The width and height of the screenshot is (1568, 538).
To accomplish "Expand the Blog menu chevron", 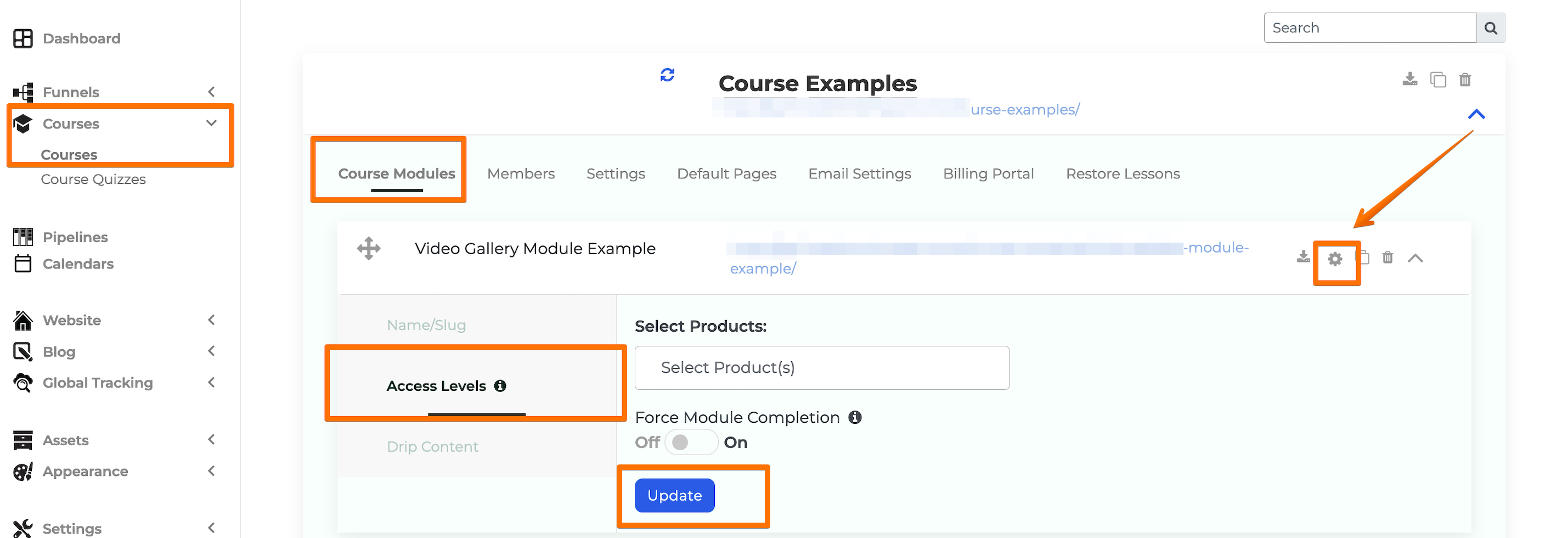I will [x=211, y=351].
